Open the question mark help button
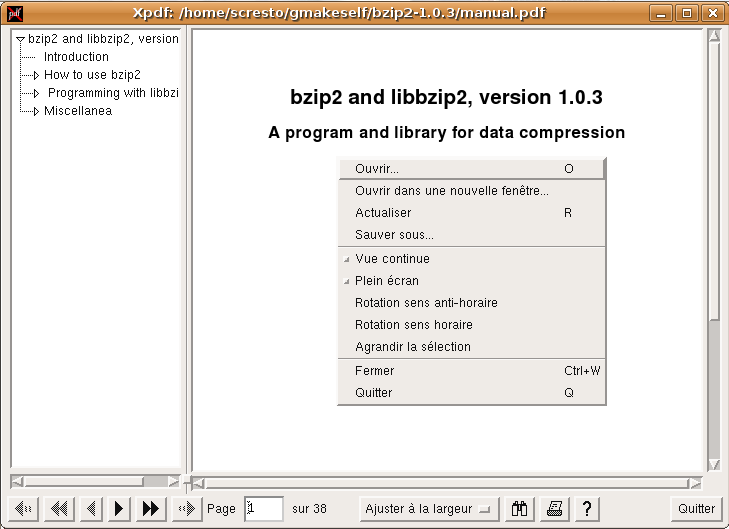The height and width of the screenshot is (529, 729). pos(587,509)
